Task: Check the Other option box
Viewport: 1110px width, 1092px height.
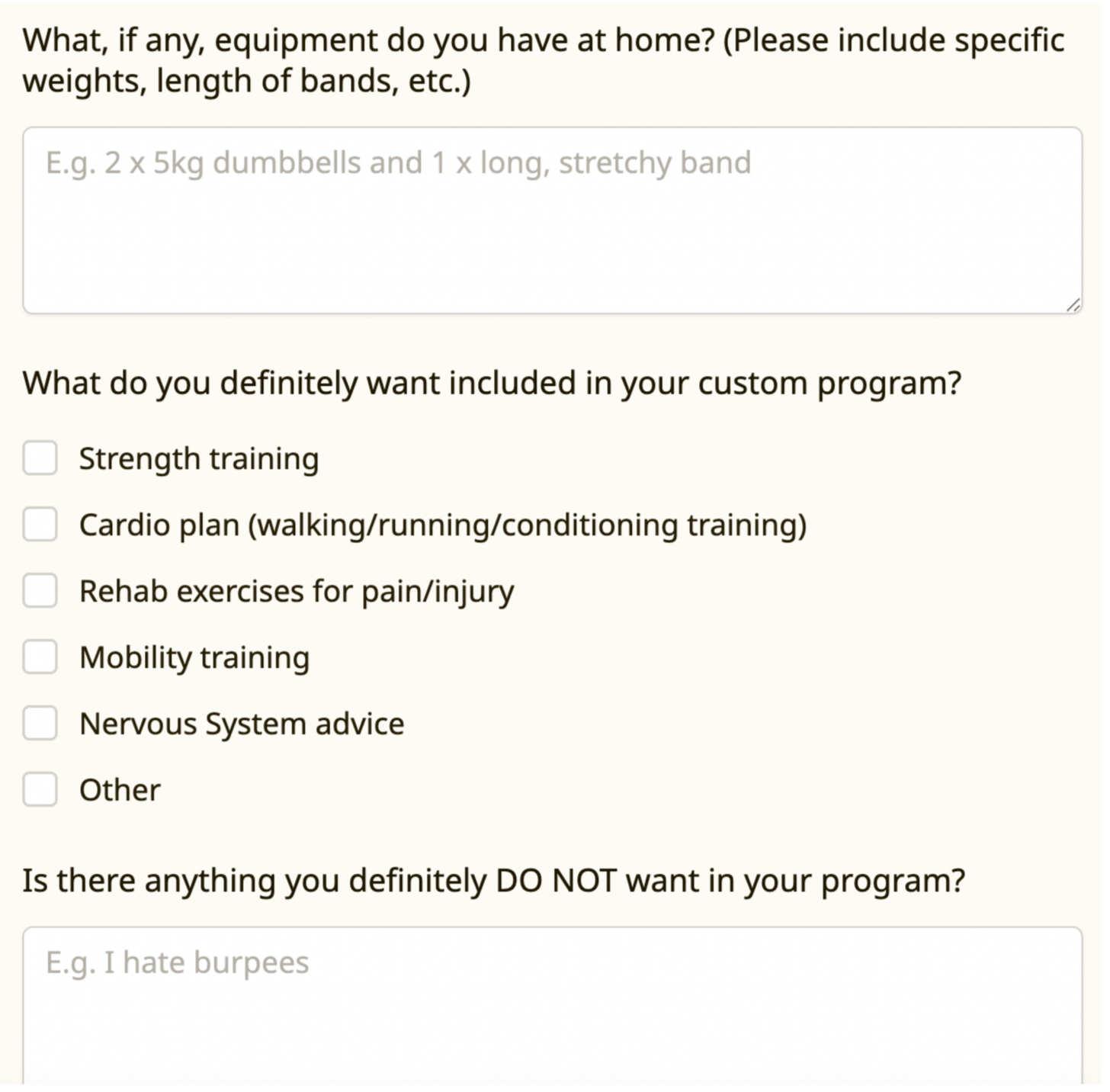Action: point(40,789)
